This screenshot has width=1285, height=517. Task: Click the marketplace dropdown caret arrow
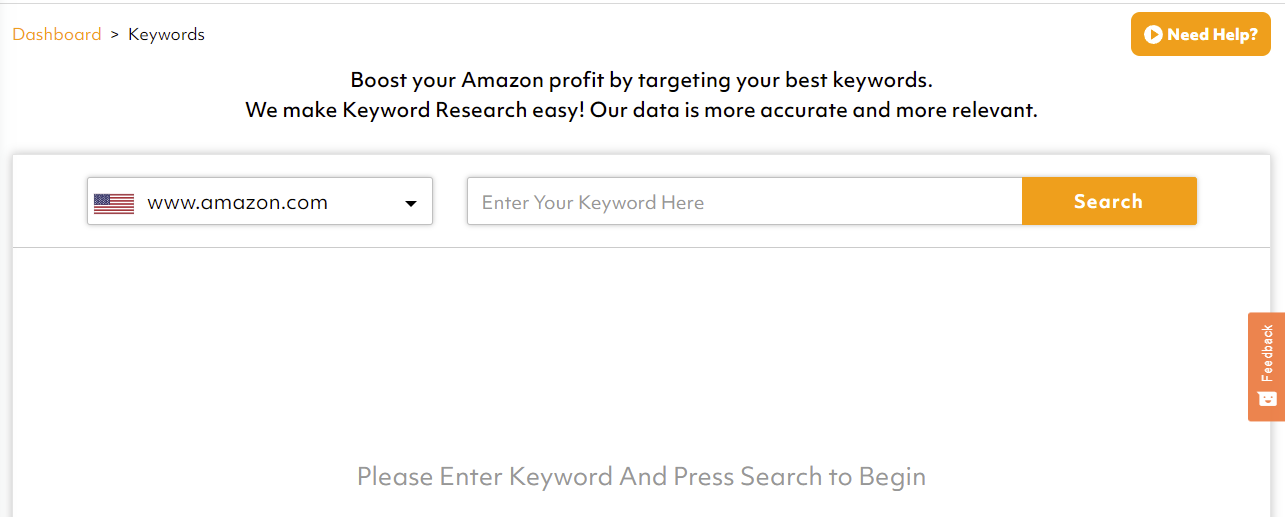410,204
